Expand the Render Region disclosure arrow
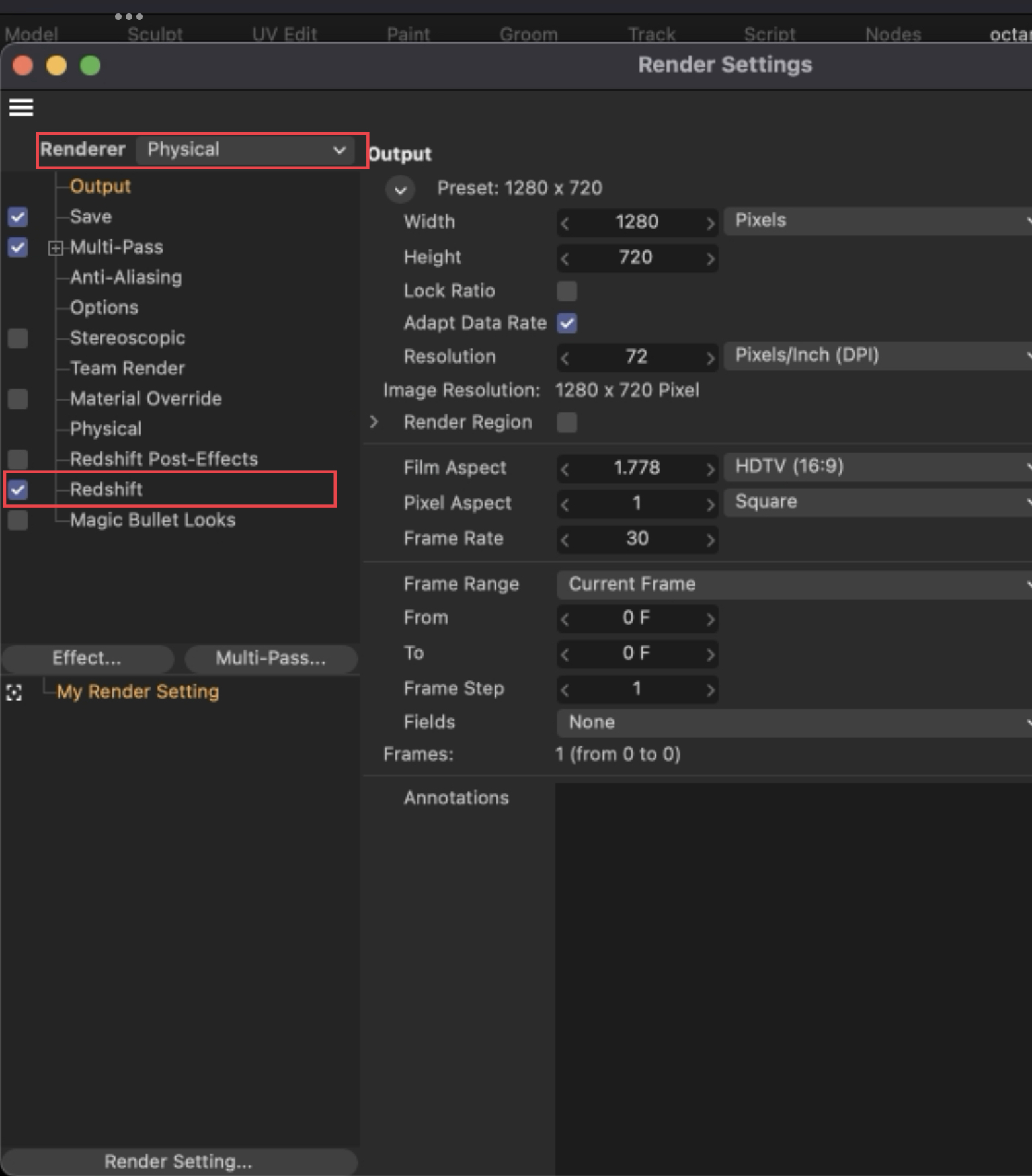This screenshot has height=1176, width=1032. [374, 422]
